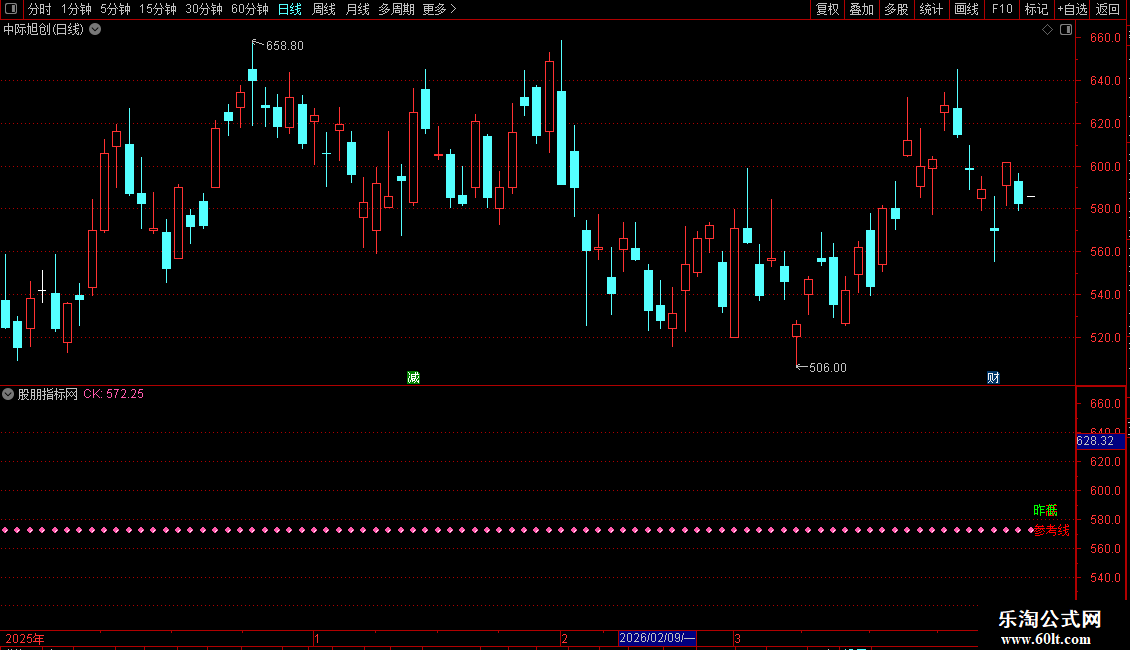1130x650 pixels.
Task: Open F10 company information
Action: pyautogui.click(x=1002, y=9)
